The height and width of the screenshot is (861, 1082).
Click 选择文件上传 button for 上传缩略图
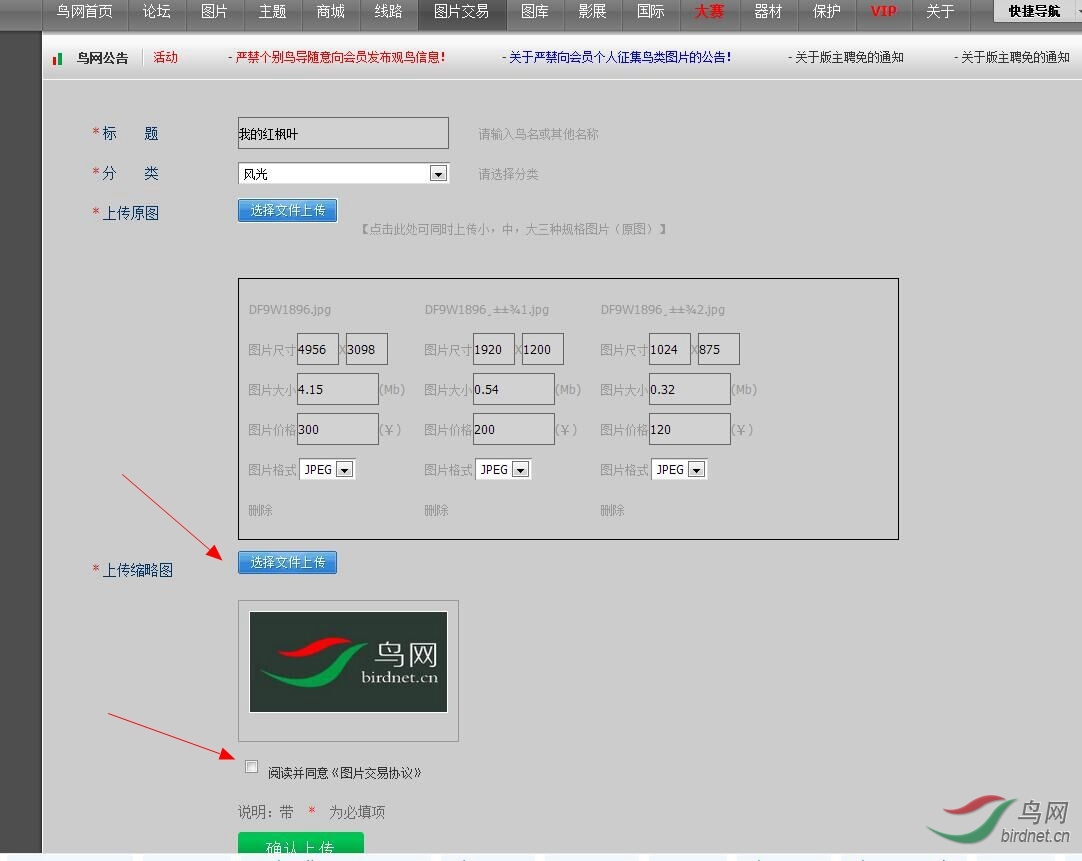click(x=287, y=562)
